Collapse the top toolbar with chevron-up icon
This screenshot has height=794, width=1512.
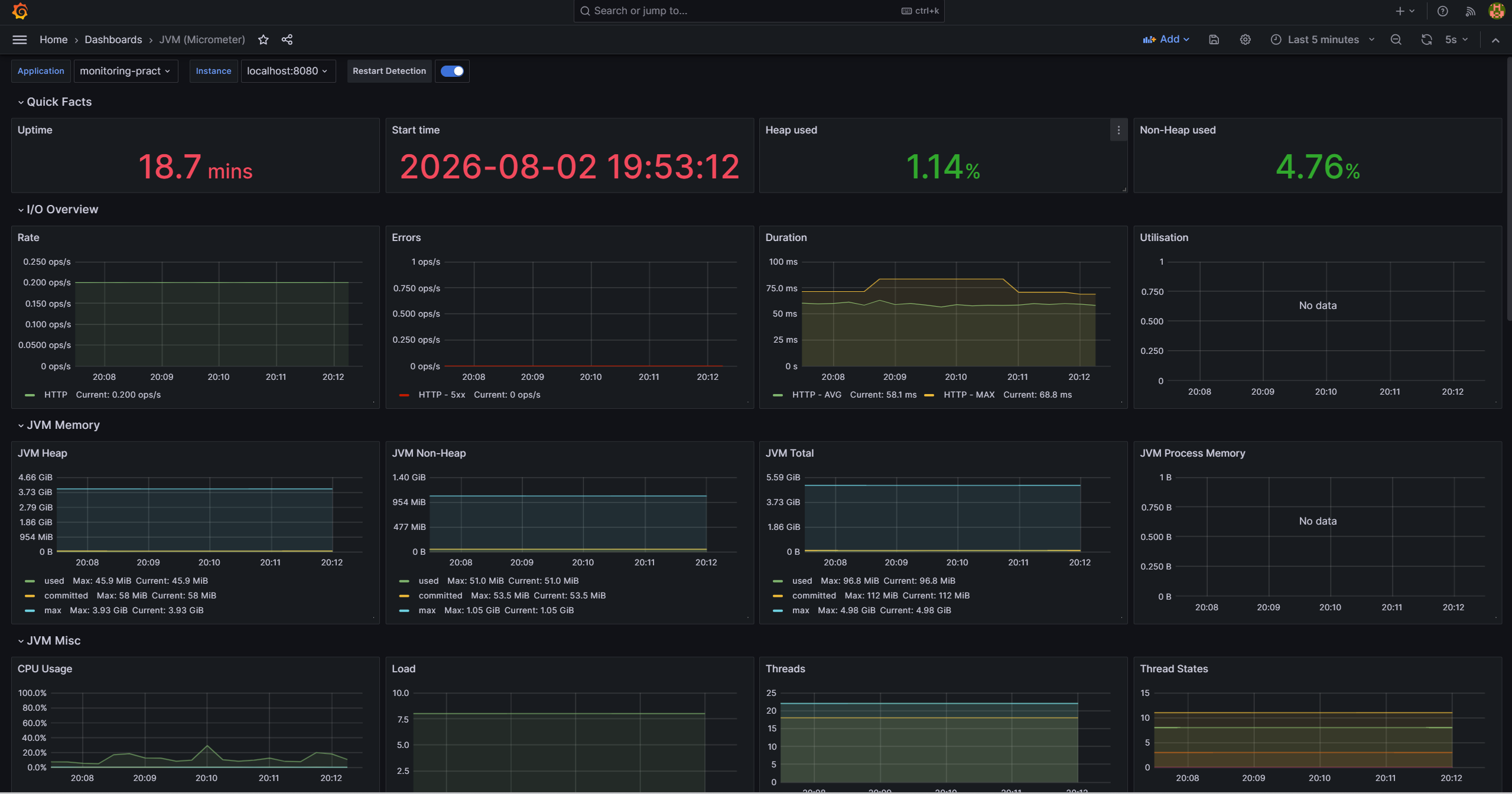point(1495,40)
